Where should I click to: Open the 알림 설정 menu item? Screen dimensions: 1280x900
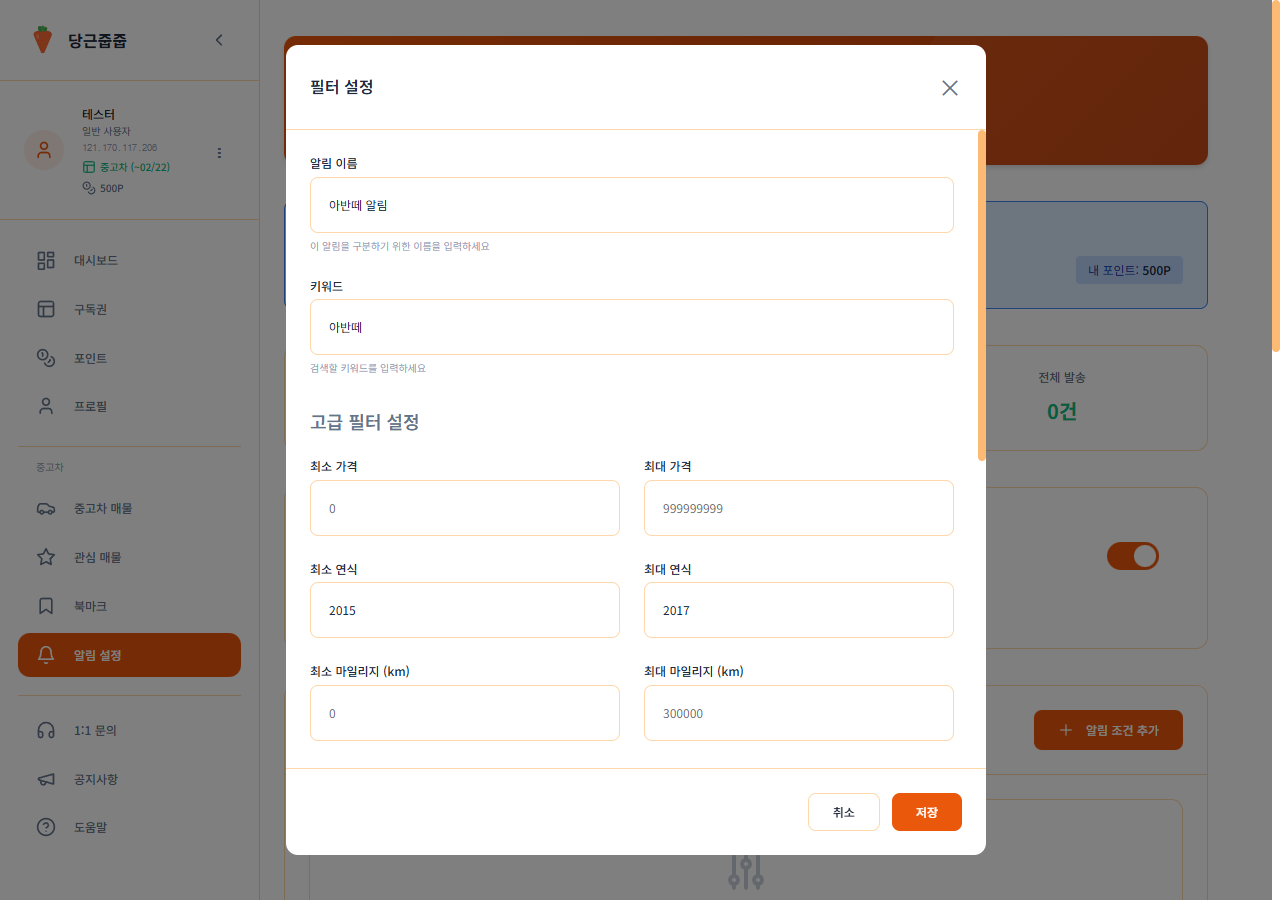(x=95, y=655)
